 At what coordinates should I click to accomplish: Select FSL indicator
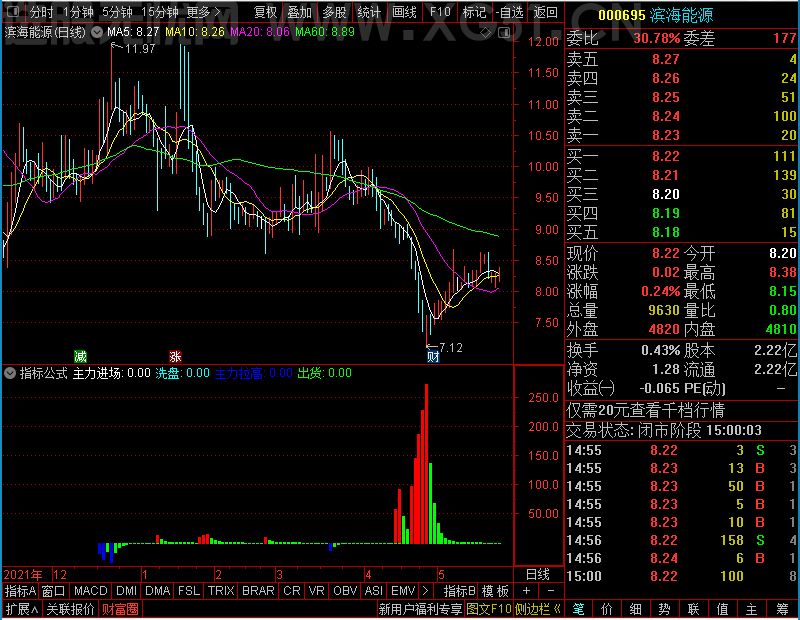(x=189, y=591)
